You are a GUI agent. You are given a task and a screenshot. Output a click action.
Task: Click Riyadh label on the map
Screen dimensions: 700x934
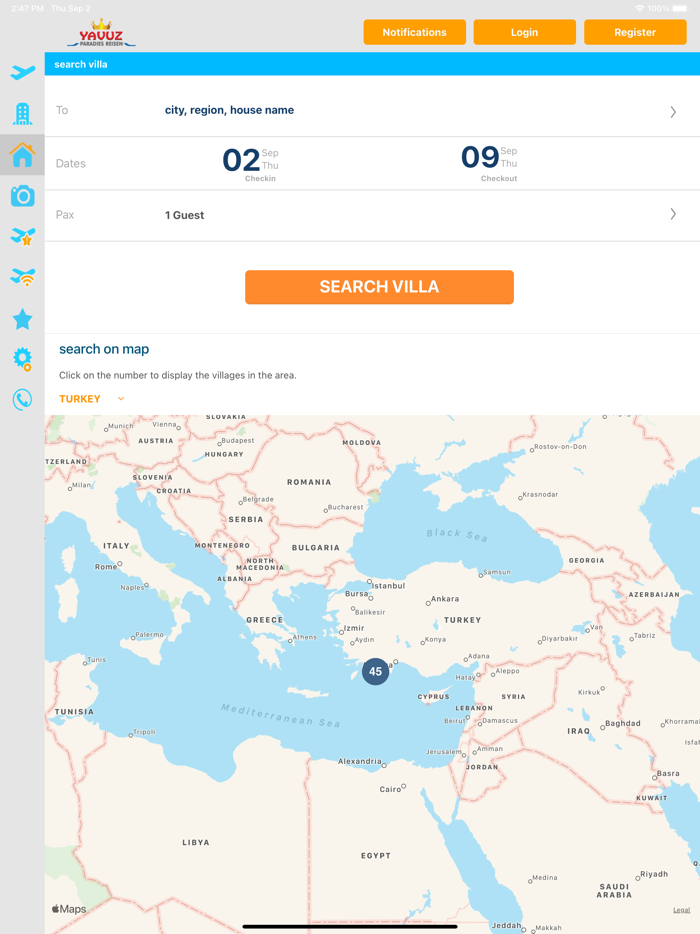tap(654, 874)
